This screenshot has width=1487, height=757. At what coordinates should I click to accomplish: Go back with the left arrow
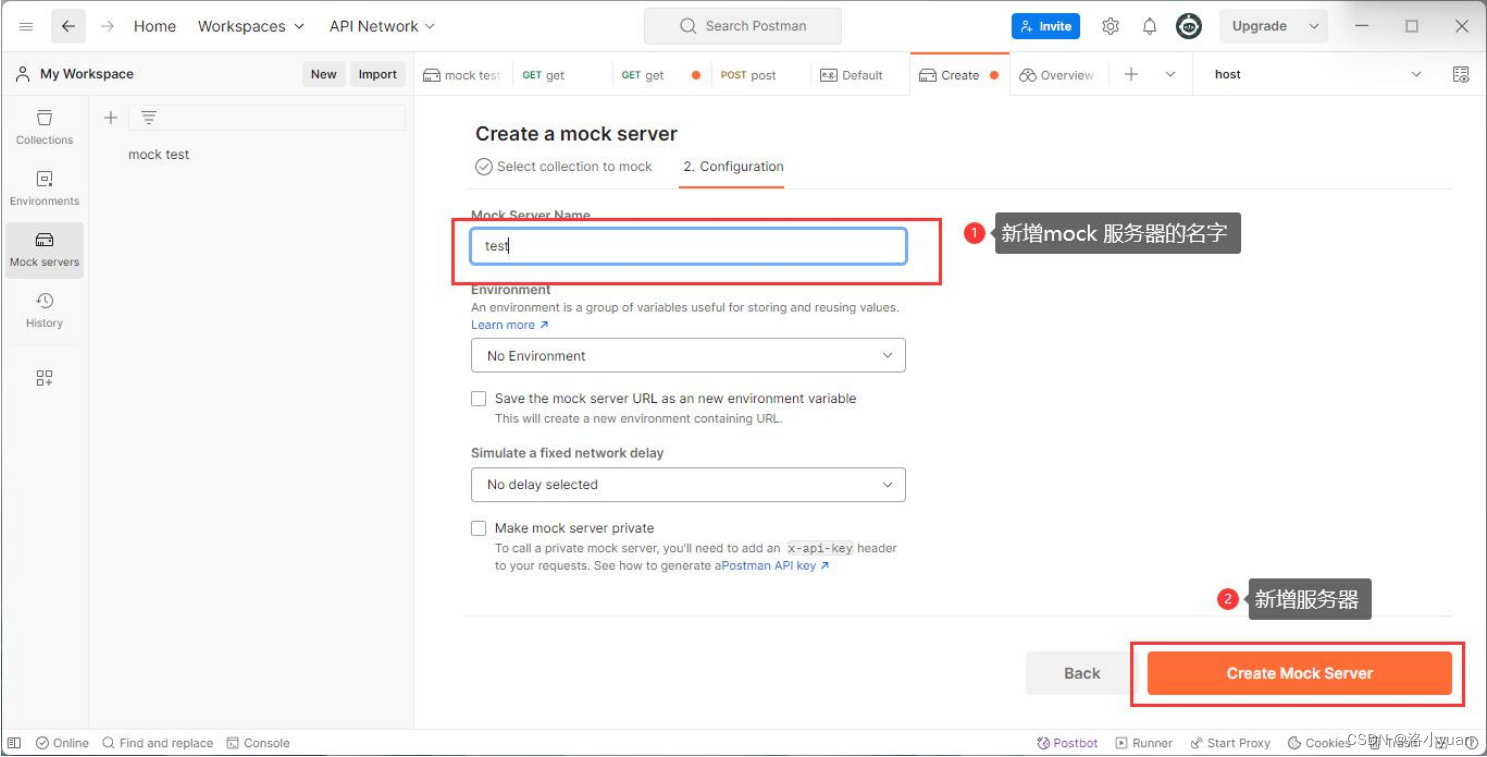tap(67, 26)
